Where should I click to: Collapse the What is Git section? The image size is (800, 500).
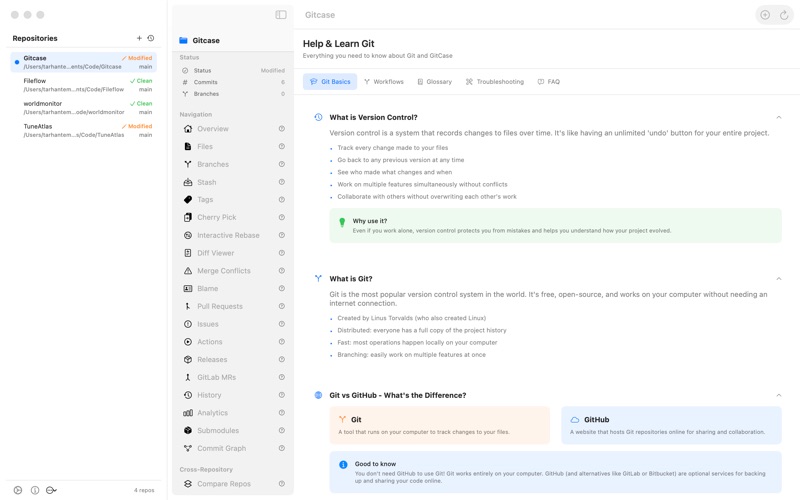(779, 279)
